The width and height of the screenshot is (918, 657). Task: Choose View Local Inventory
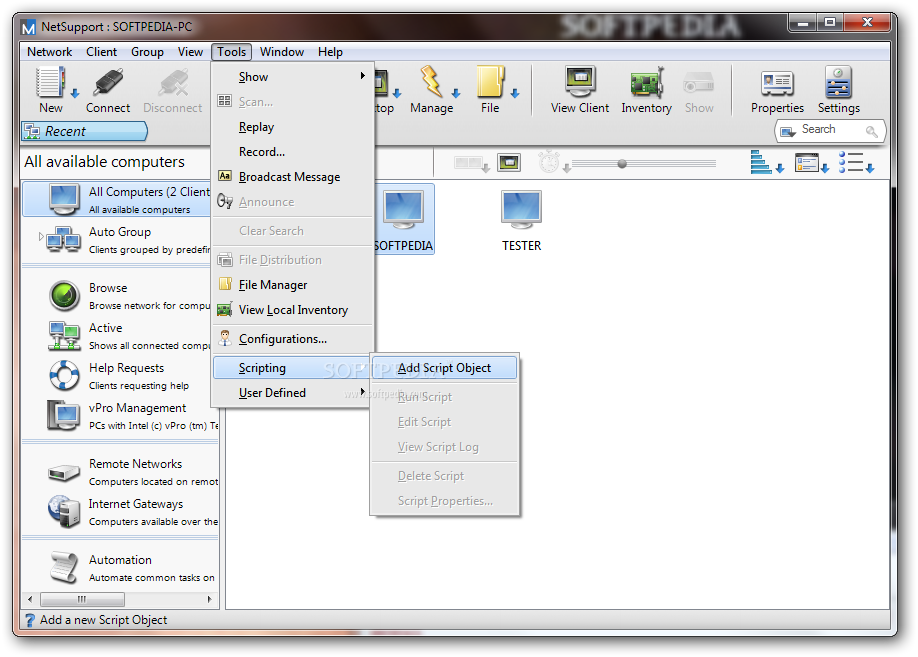tap(293, 310)
